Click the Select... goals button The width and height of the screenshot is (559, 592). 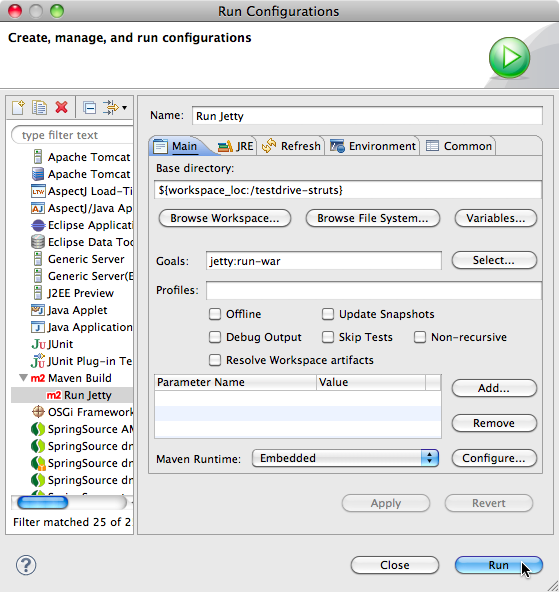[494, 260]
